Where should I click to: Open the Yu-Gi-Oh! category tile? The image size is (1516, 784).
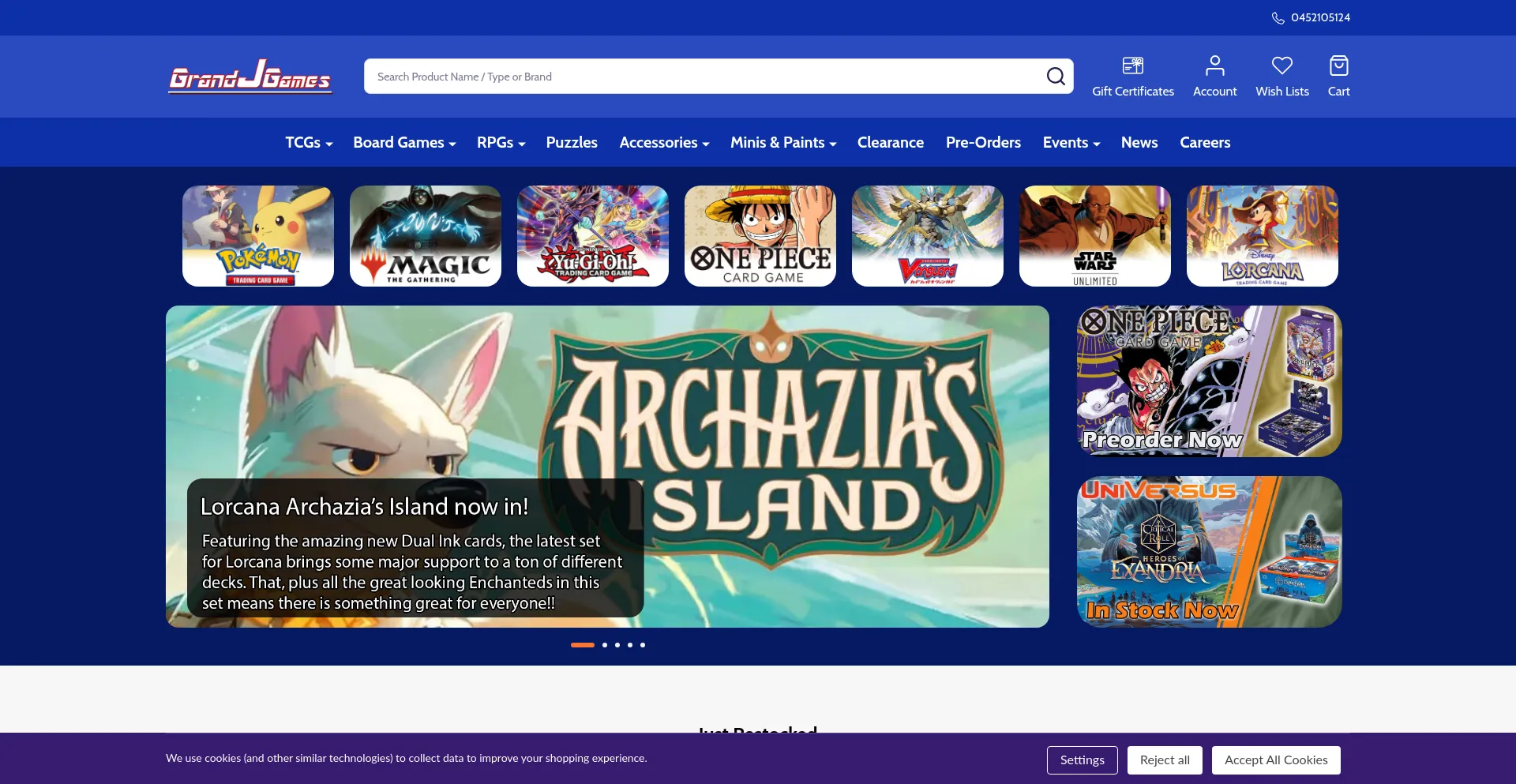[593, 236]
